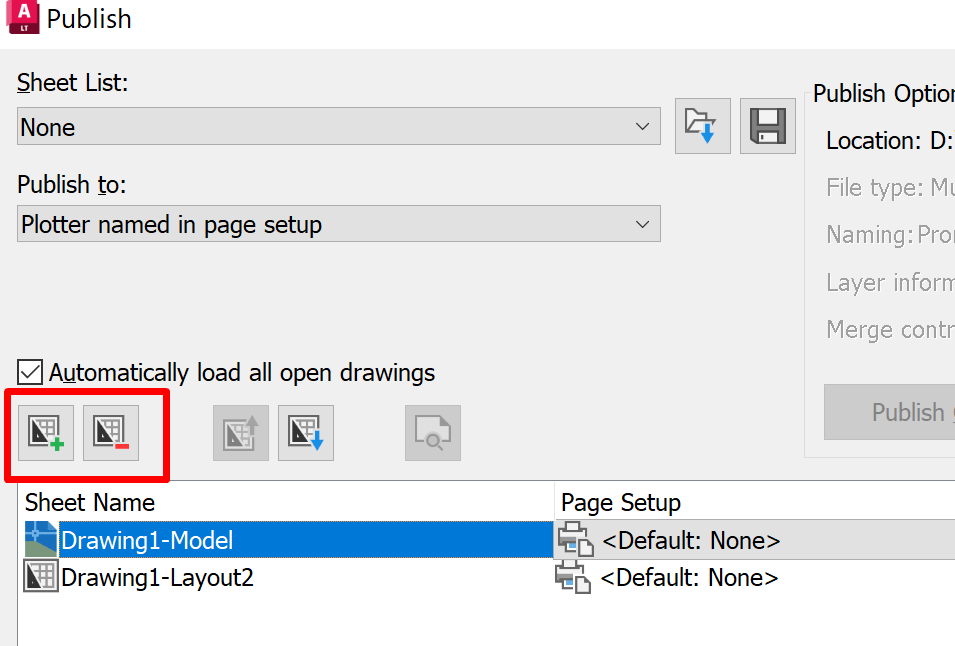The image size is (955, 646).
Task: Add sheets to the publish list
Action: (x=44, y=433)
